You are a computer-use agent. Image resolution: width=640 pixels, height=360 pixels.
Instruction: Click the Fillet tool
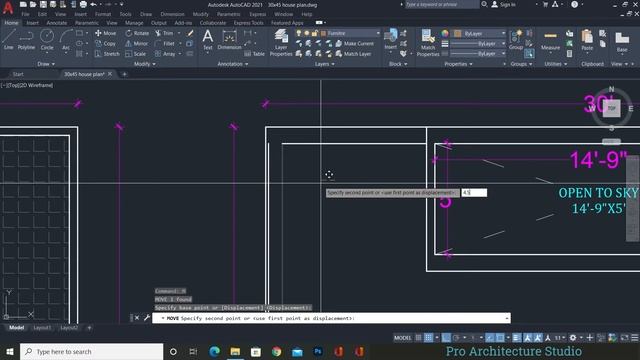[165, 43]
